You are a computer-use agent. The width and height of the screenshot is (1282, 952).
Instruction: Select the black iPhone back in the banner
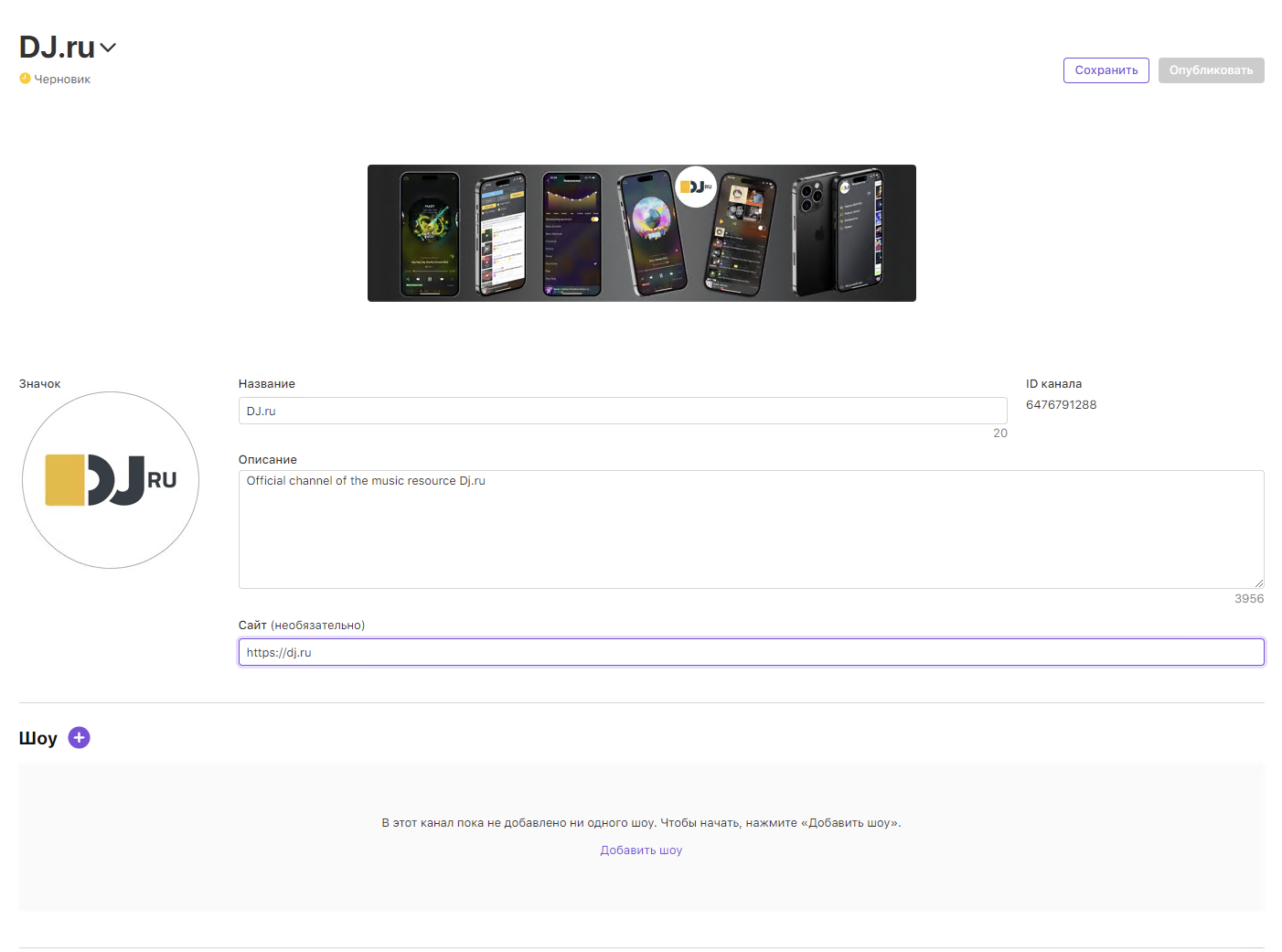click(814, 234)
